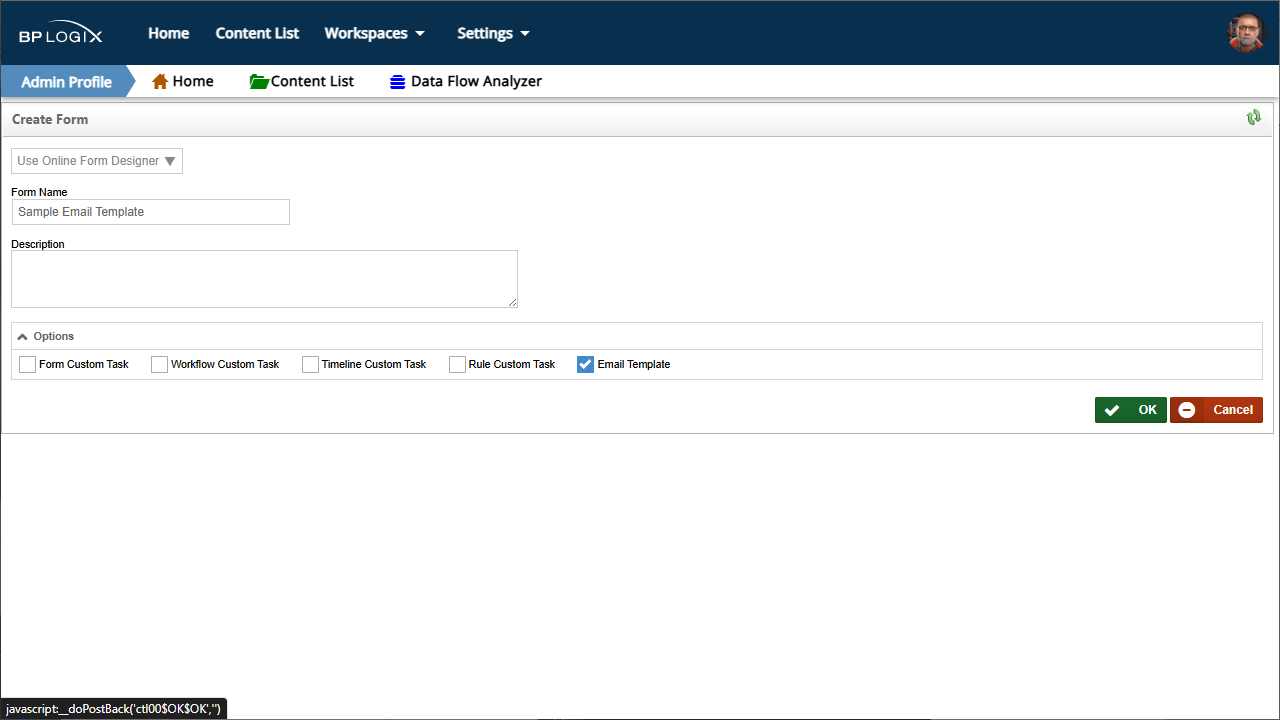Click the Create Form header title
Viewport: 1280px width, 720px height.
(50, 119)
